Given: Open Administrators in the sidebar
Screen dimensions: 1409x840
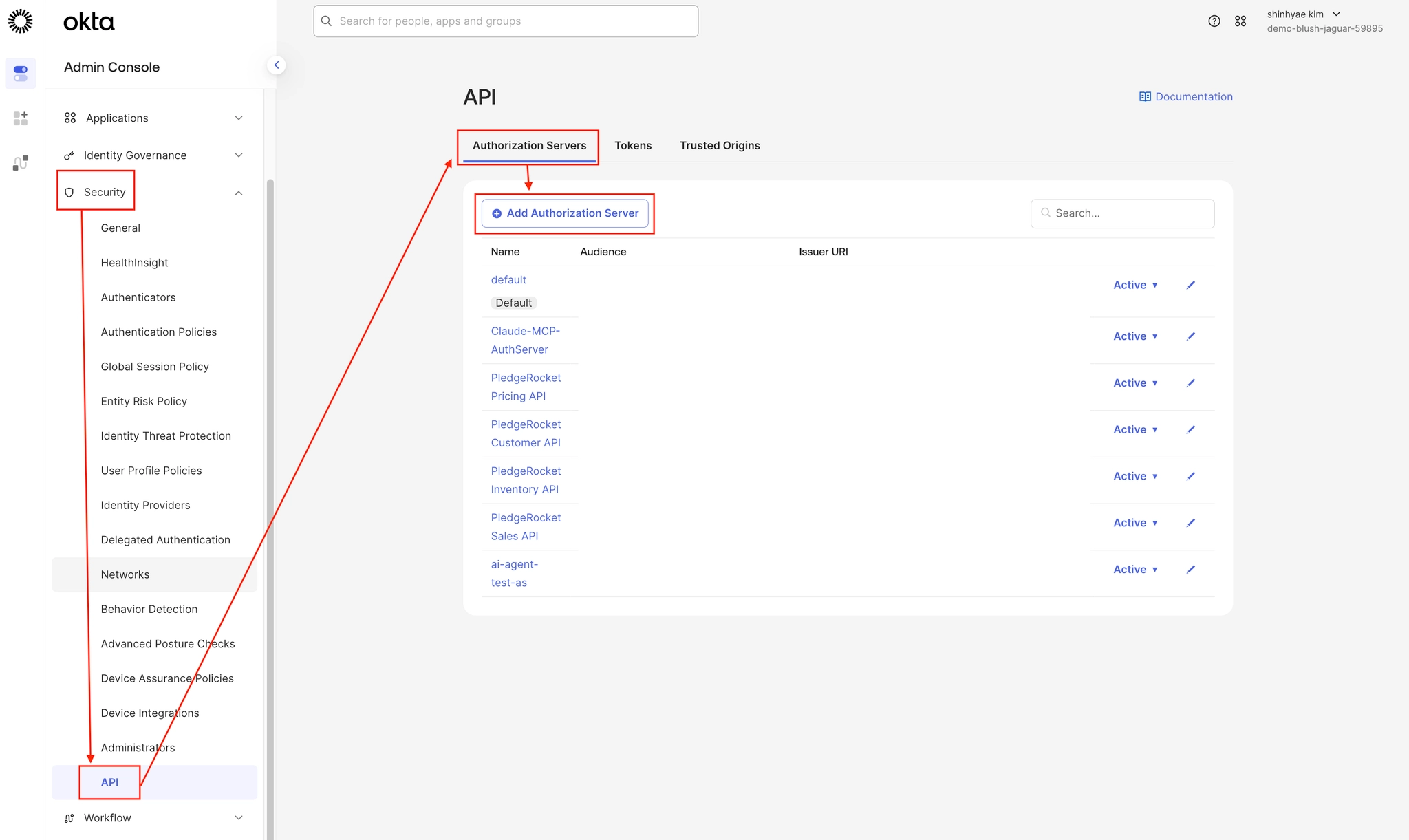Looking at the screenshot, I should [138, 748].
